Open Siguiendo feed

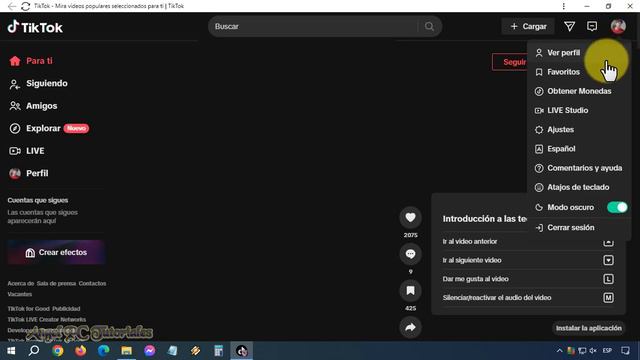click(x=38, y=84)
